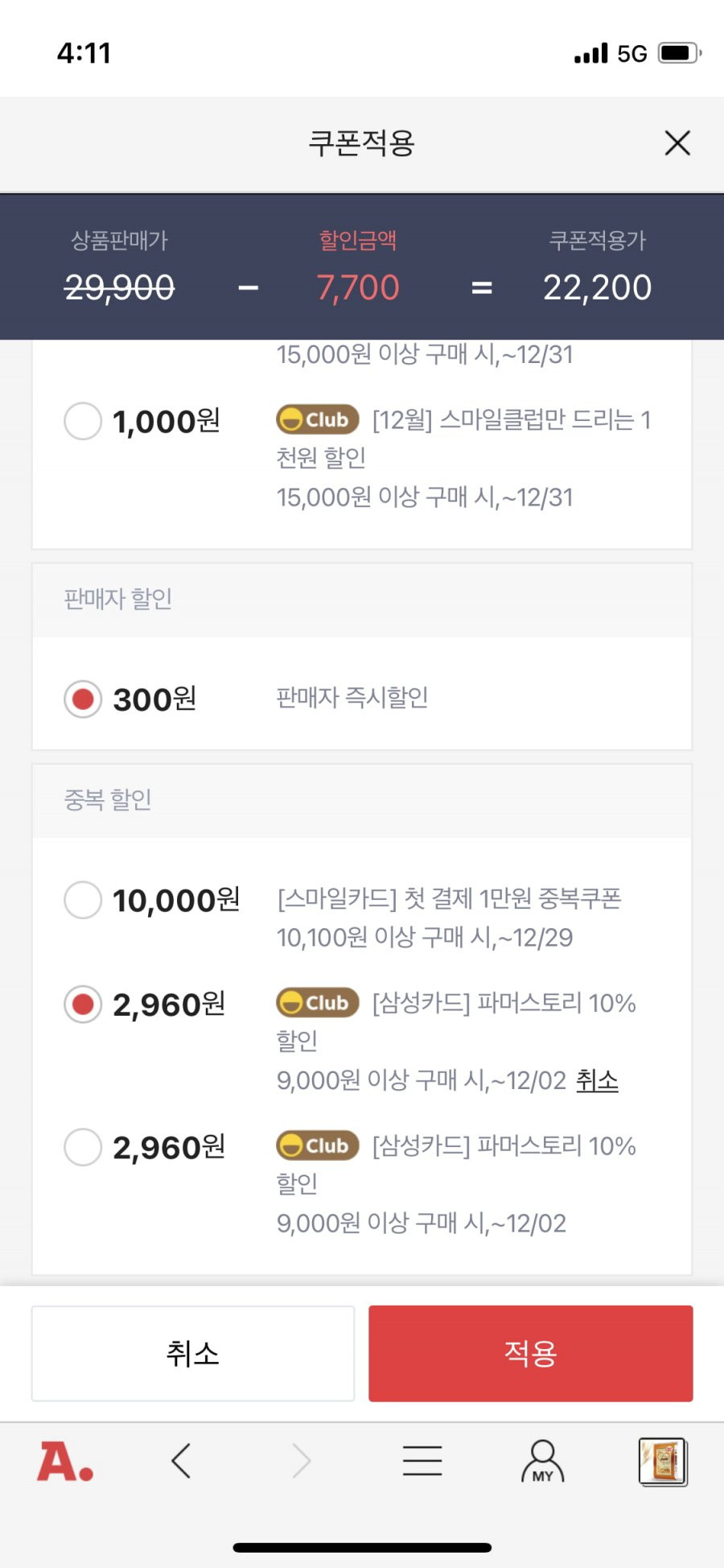The width and height of the screenshot is (724, 1568).
Task: Select the unselected bottom 2,960원 radio button
Action: [x=83, y=1147]
